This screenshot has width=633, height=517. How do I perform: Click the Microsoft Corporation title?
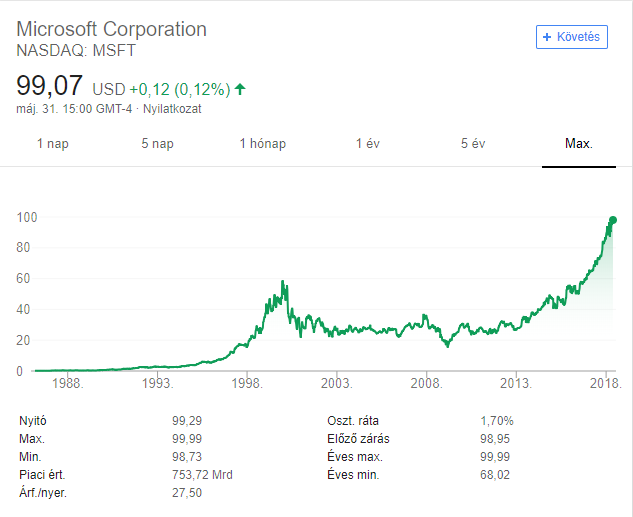112,29
